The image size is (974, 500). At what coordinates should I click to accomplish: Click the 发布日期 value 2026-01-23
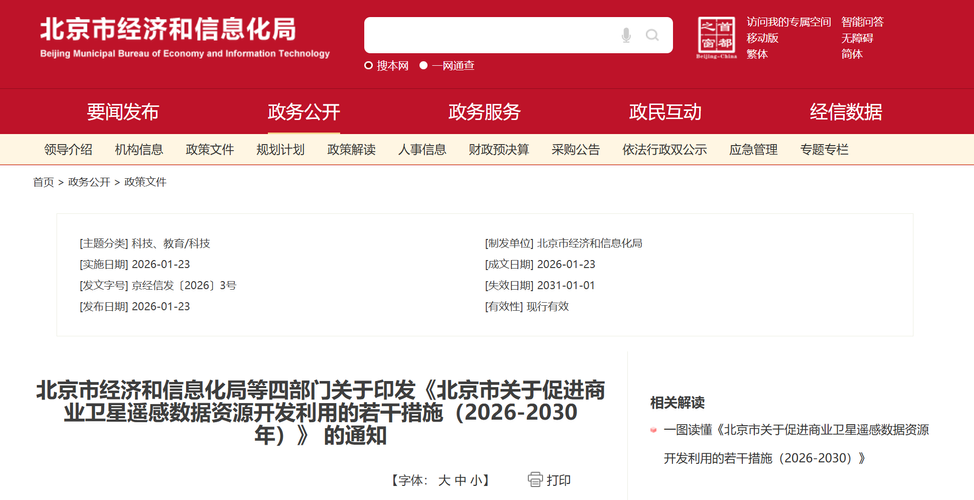(161, 306)
